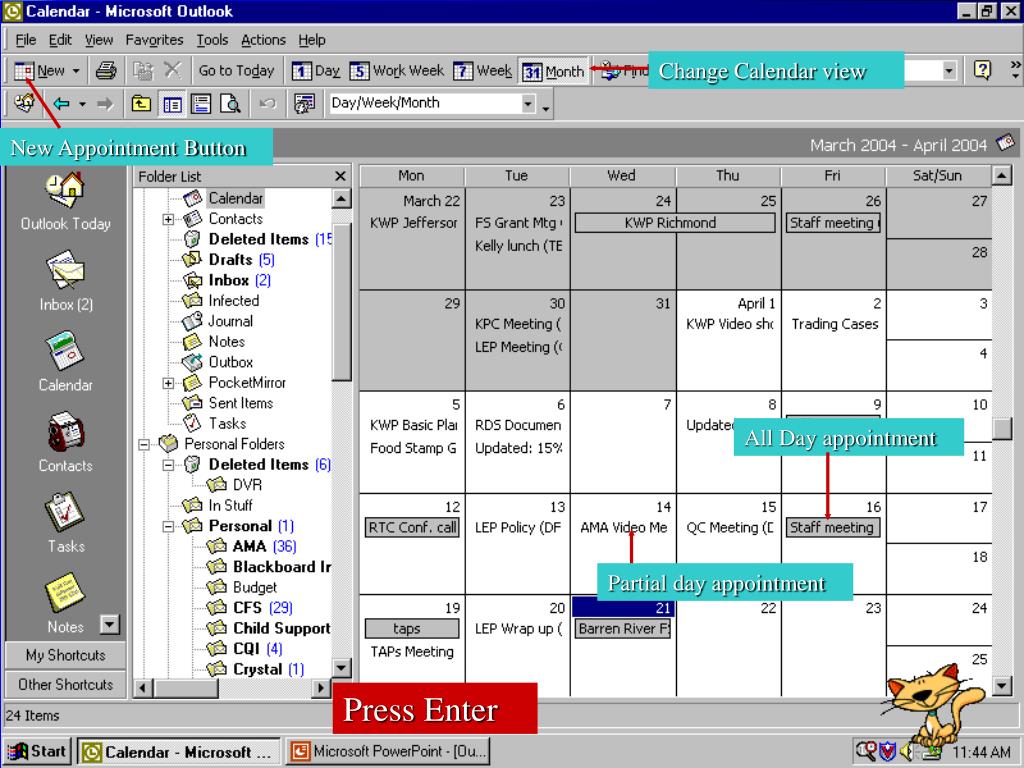
Task: Toggle the Folder List toolbar icon
Action: 172,104
